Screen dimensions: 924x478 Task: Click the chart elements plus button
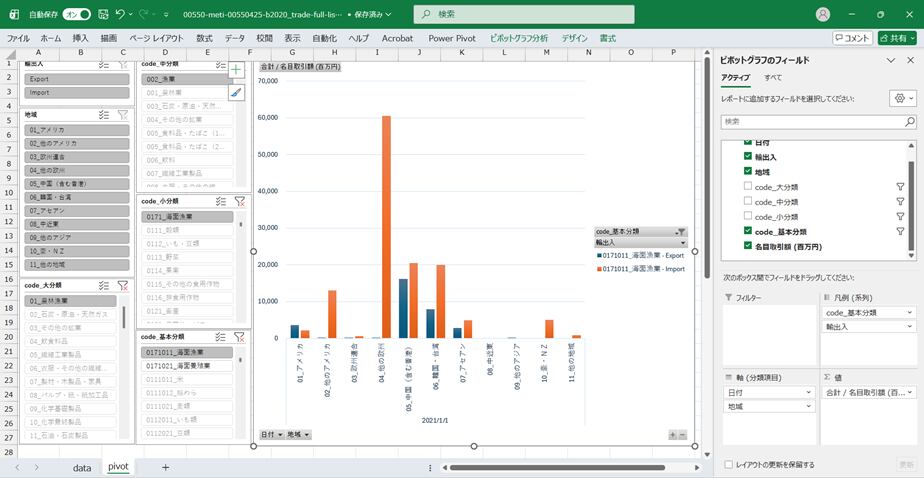point(236,70)
